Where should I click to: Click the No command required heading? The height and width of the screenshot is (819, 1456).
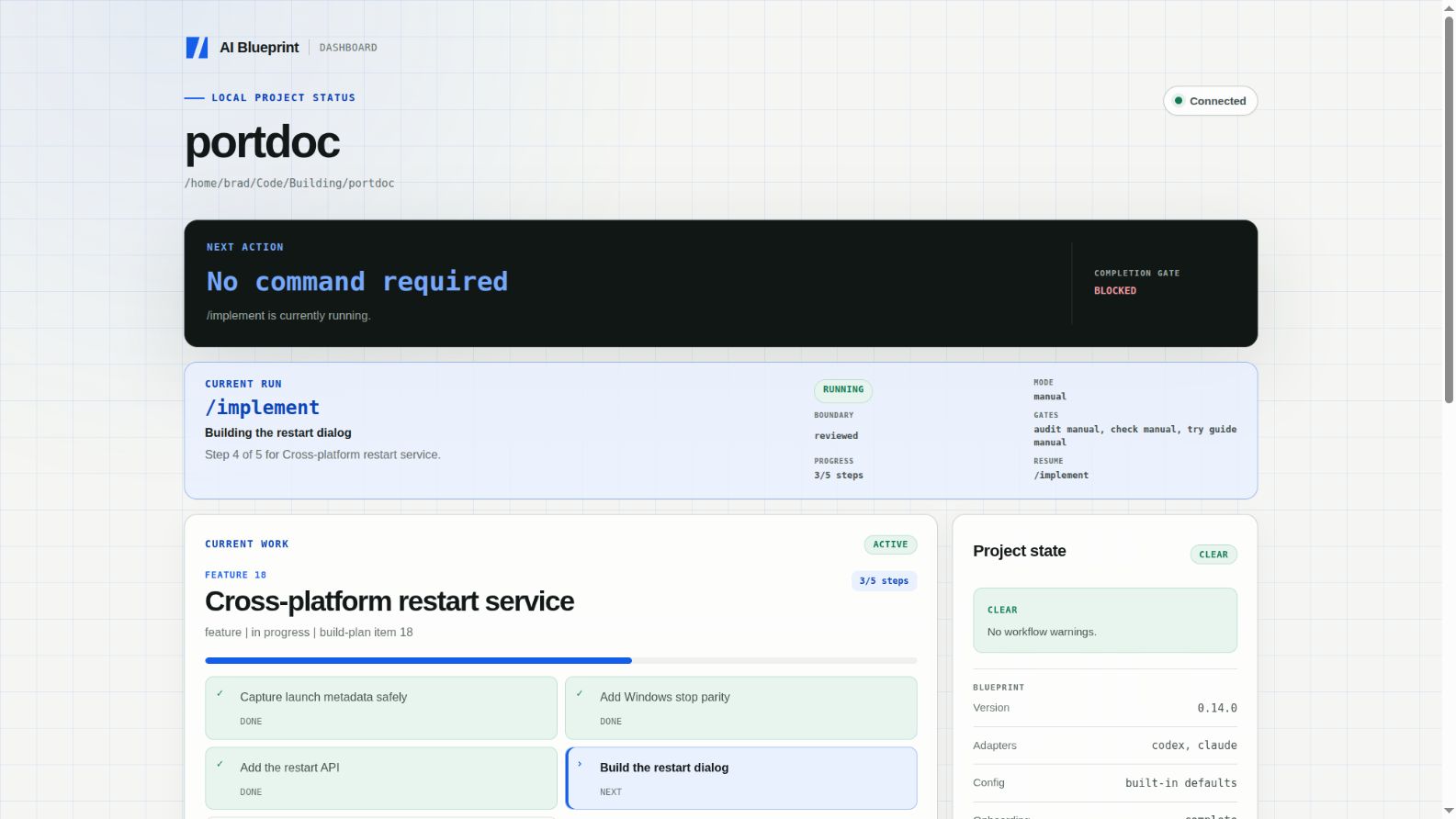point(357,282)
